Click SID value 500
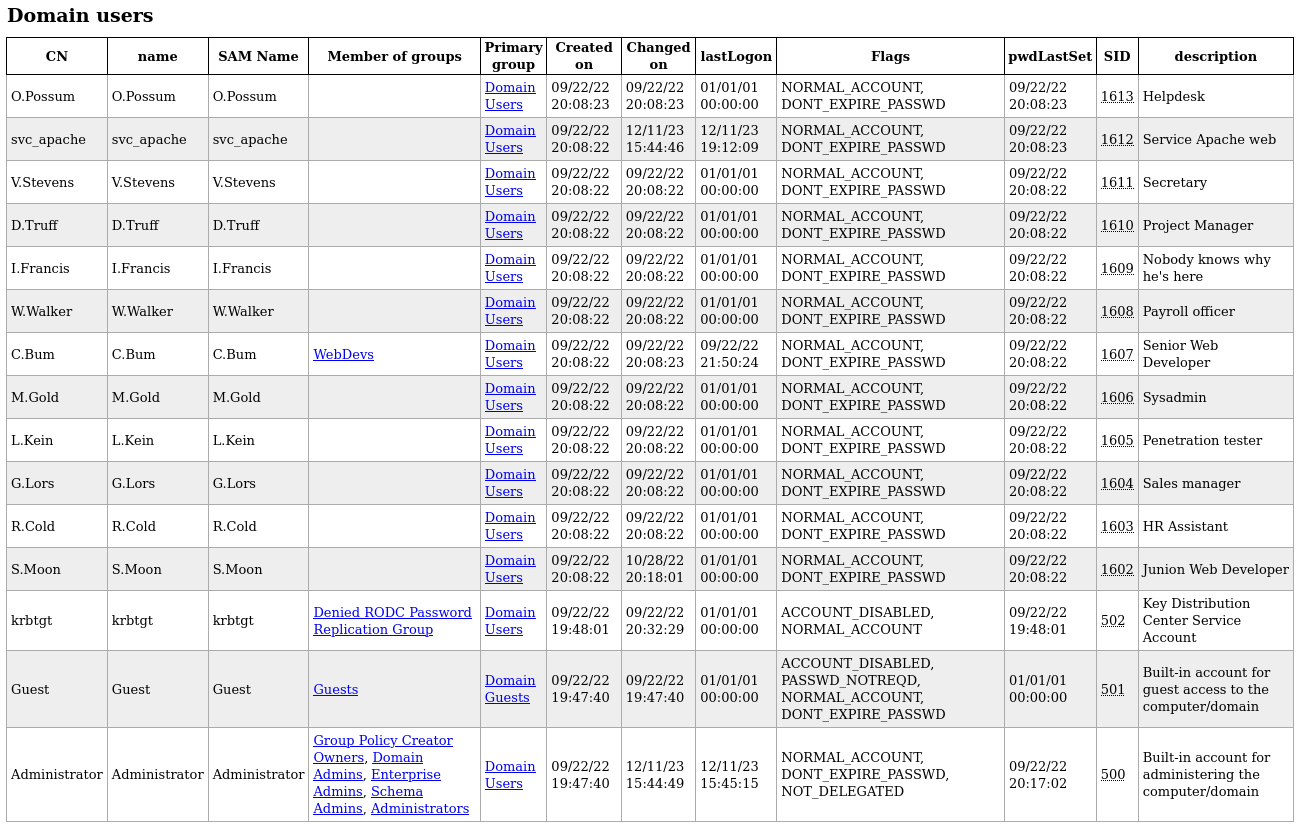 (x=1113, y=775)
